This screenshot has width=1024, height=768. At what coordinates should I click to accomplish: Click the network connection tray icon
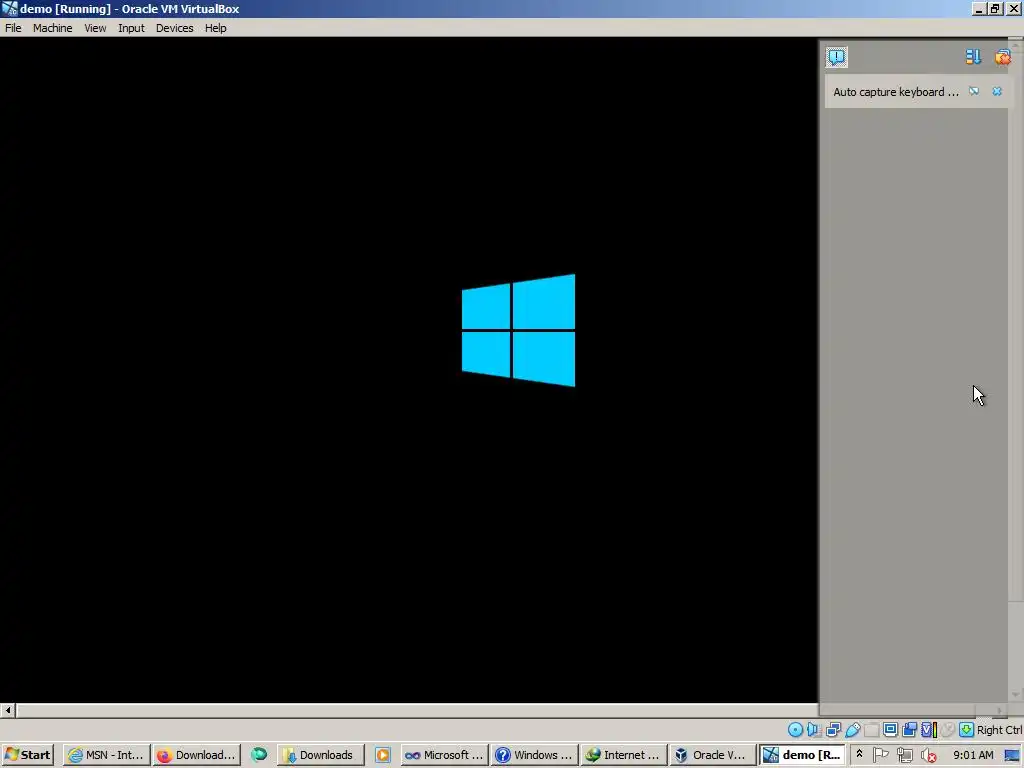[904, 755]
